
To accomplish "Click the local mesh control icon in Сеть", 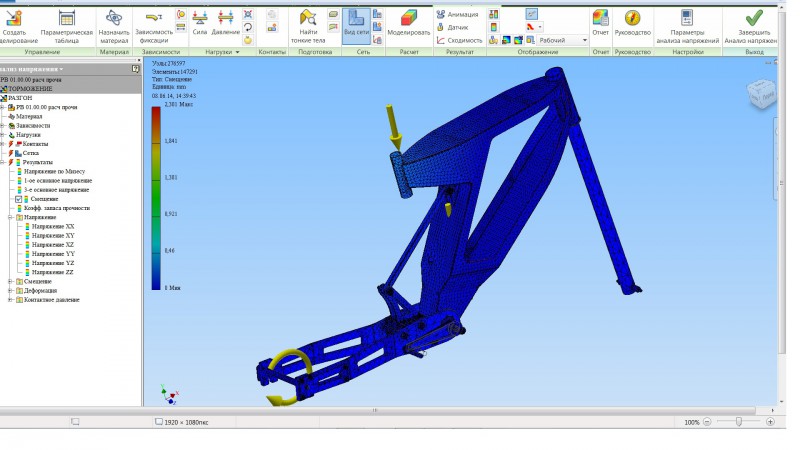I will (378, 27).
